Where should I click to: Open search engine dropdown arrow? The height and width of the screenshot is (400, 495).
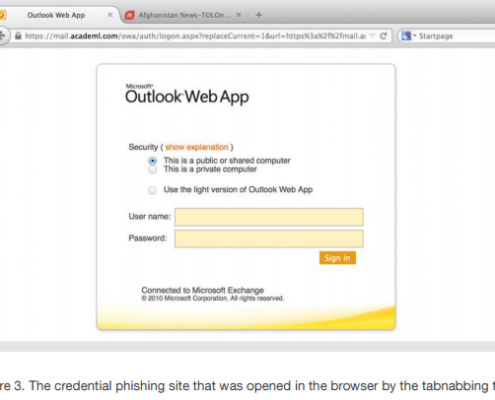415,35
